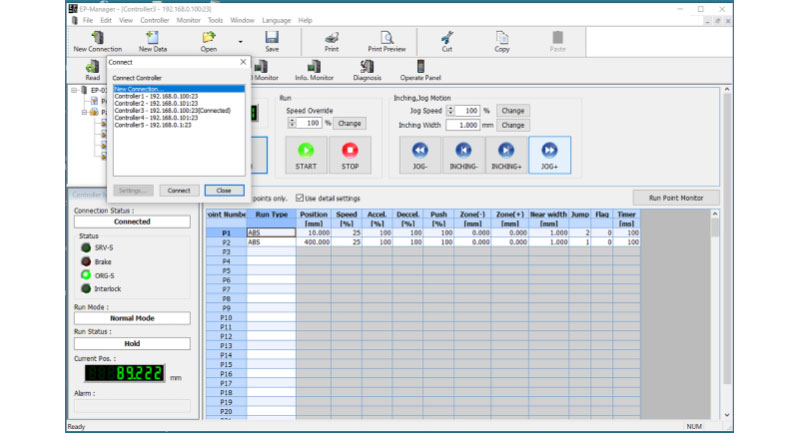Click the Print icon
Screen dimensions: 800x433
click(332, 41)
